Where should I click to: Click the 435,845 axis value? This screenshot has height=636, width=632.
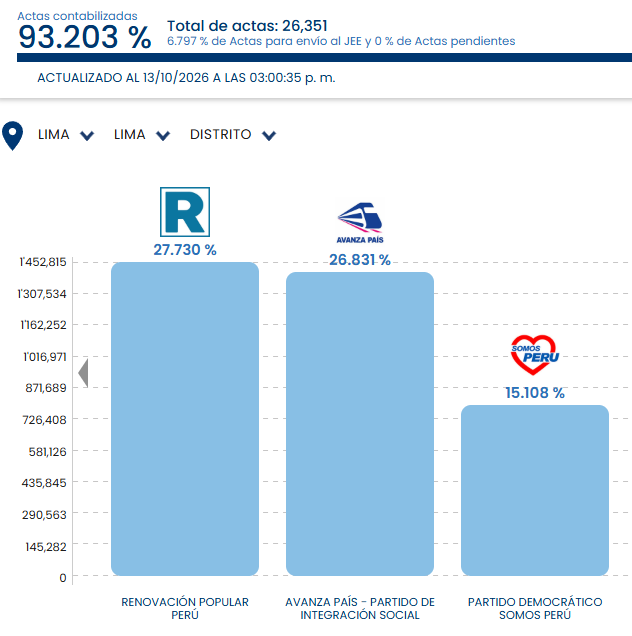point(44,483)
